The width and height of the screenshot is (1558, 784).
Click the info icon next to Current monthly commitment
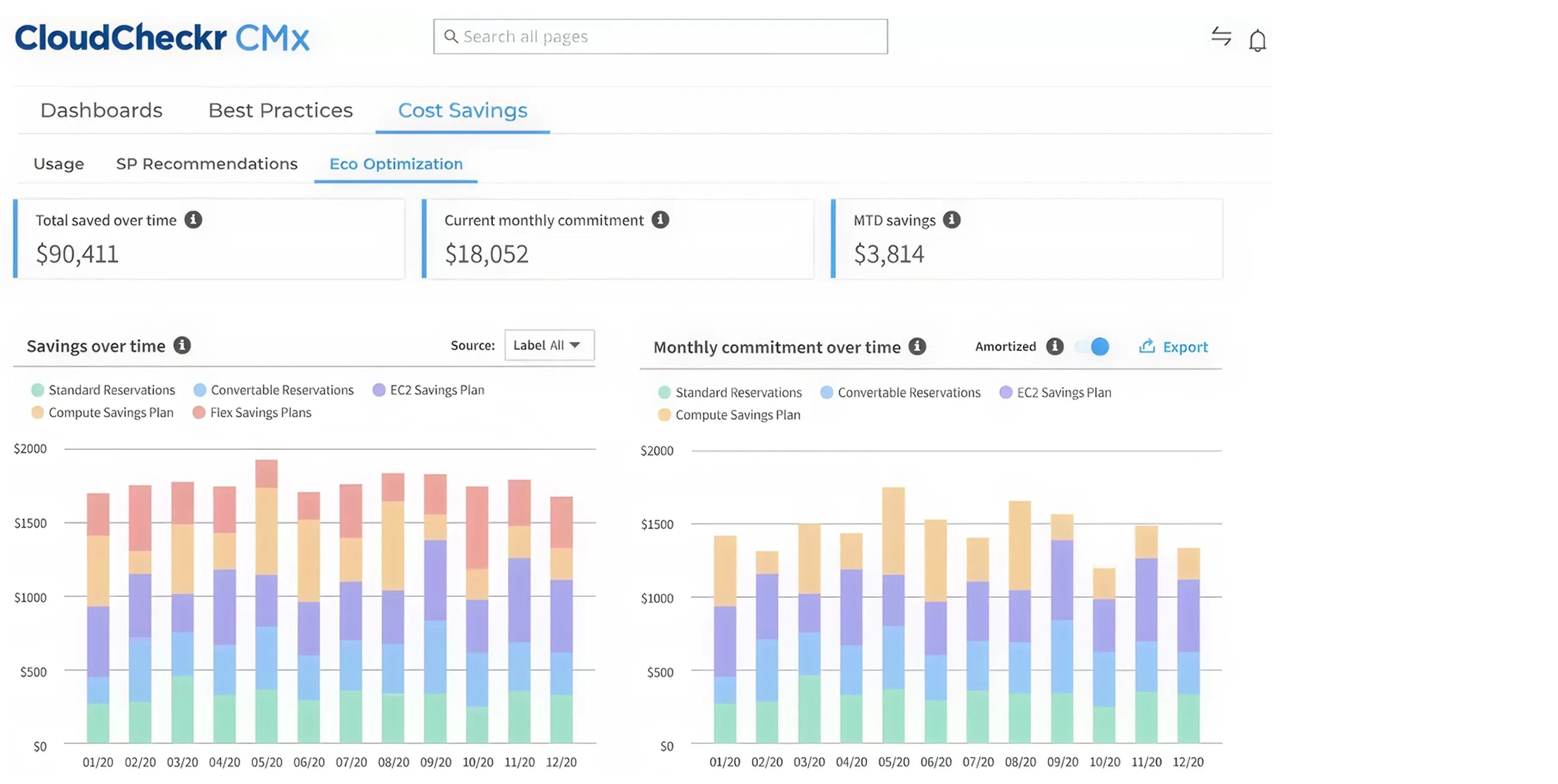tap(661, 220)
